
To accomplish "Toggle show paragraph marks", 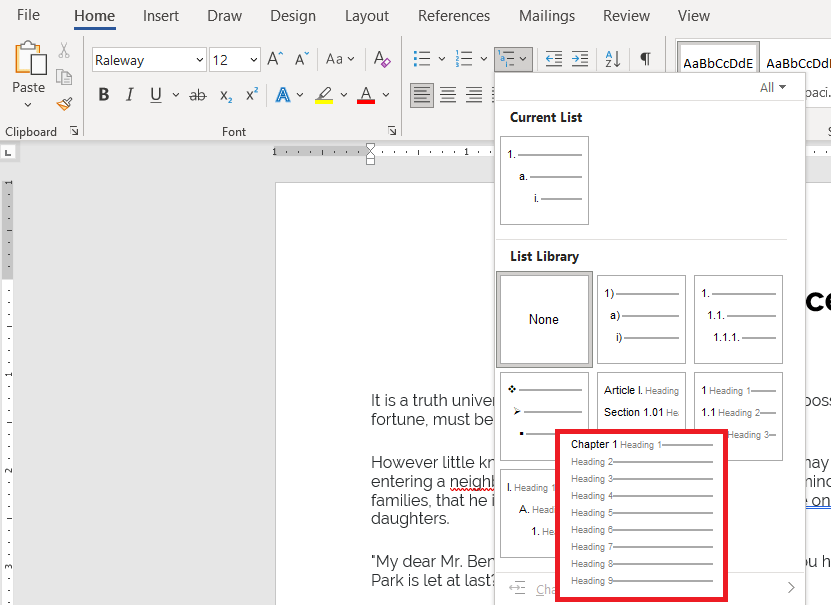I will tap(645, 59).
